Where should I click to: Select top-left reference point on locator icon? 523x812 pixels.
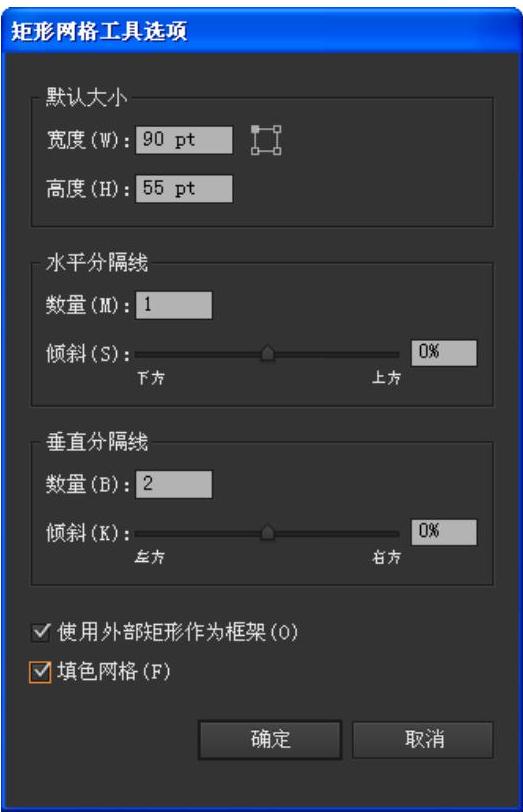[x=255, y=128]
